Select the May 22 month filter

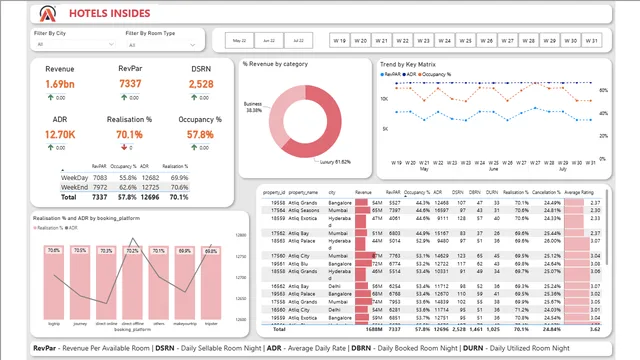coord(239,40)
